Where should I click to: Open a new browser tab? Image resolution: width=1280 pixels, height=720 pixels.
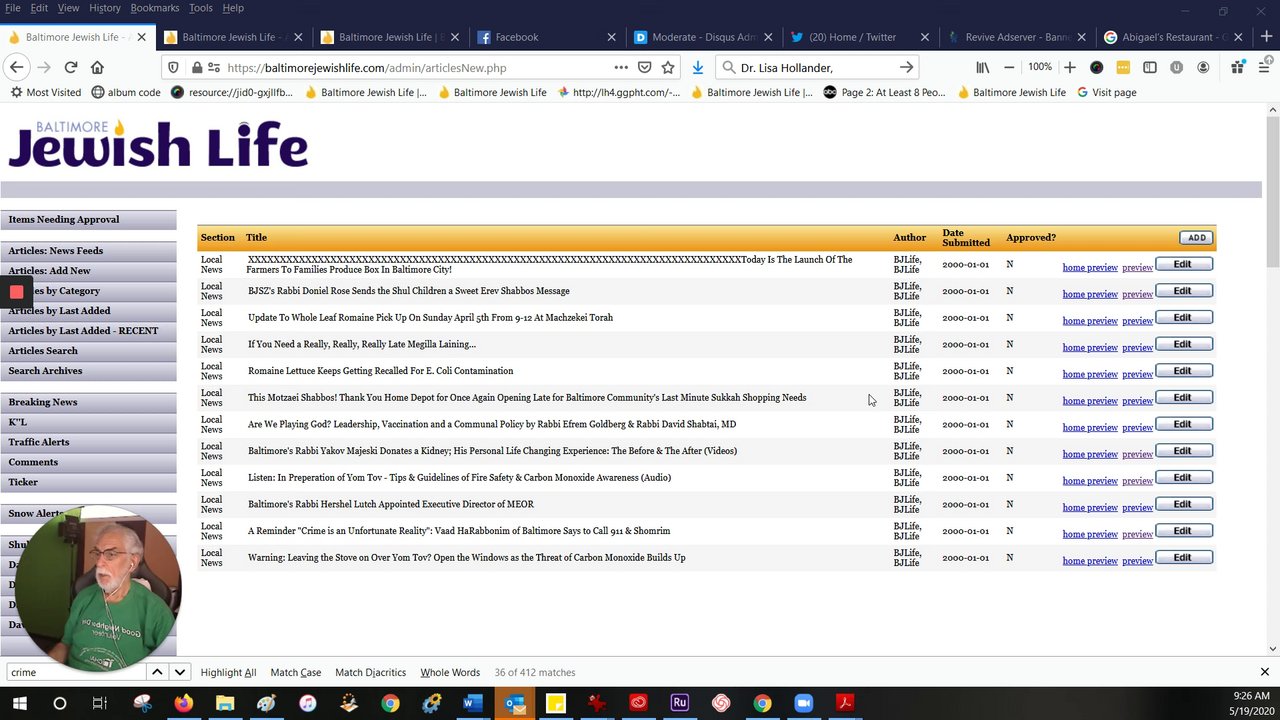pos(1265,37)
